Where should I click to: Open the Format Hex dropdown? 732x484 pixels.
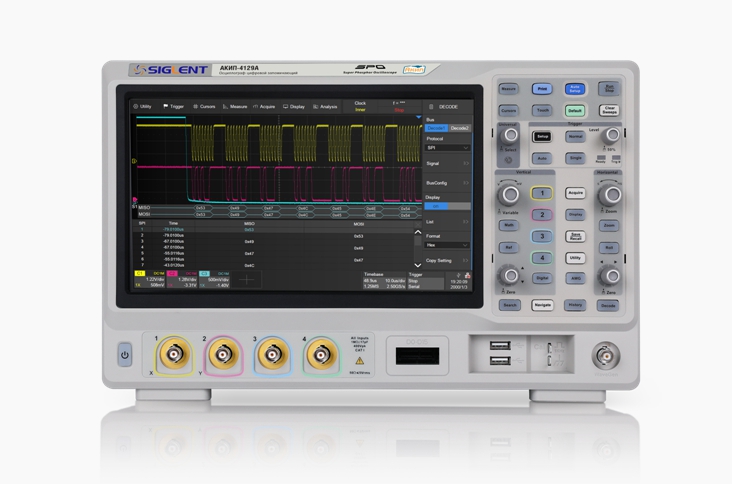coord(447,245)
